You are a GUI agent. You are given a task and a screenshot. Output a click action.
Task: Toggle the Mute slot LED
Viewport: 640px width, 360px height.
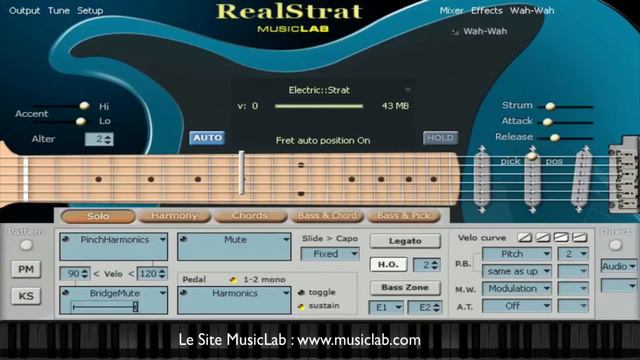pos(183,239)
